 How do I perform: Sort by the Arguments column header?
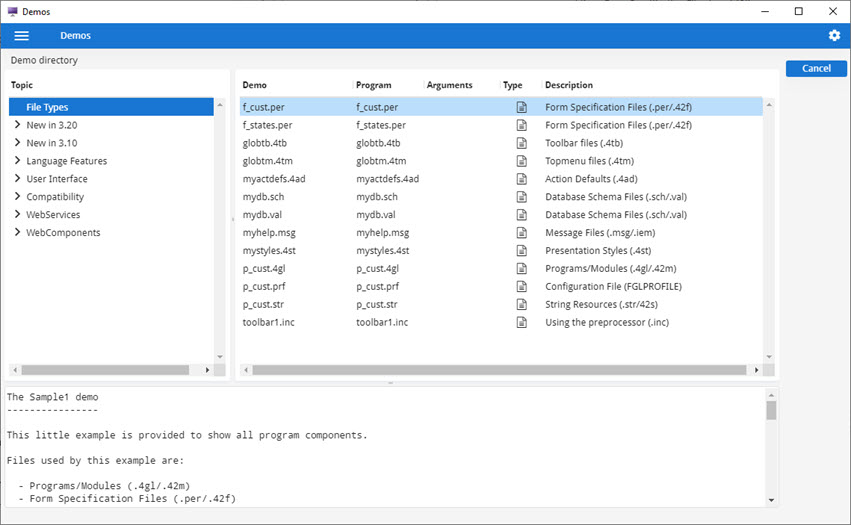(449, 85)
